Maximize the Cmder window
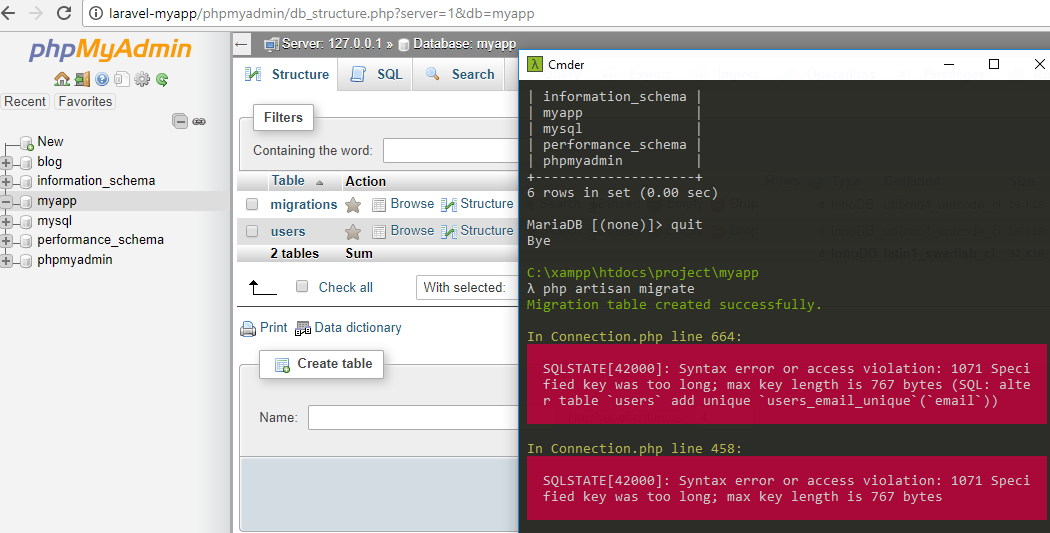Viewport: 1050px width, 533px height. (x=994, y=64)
